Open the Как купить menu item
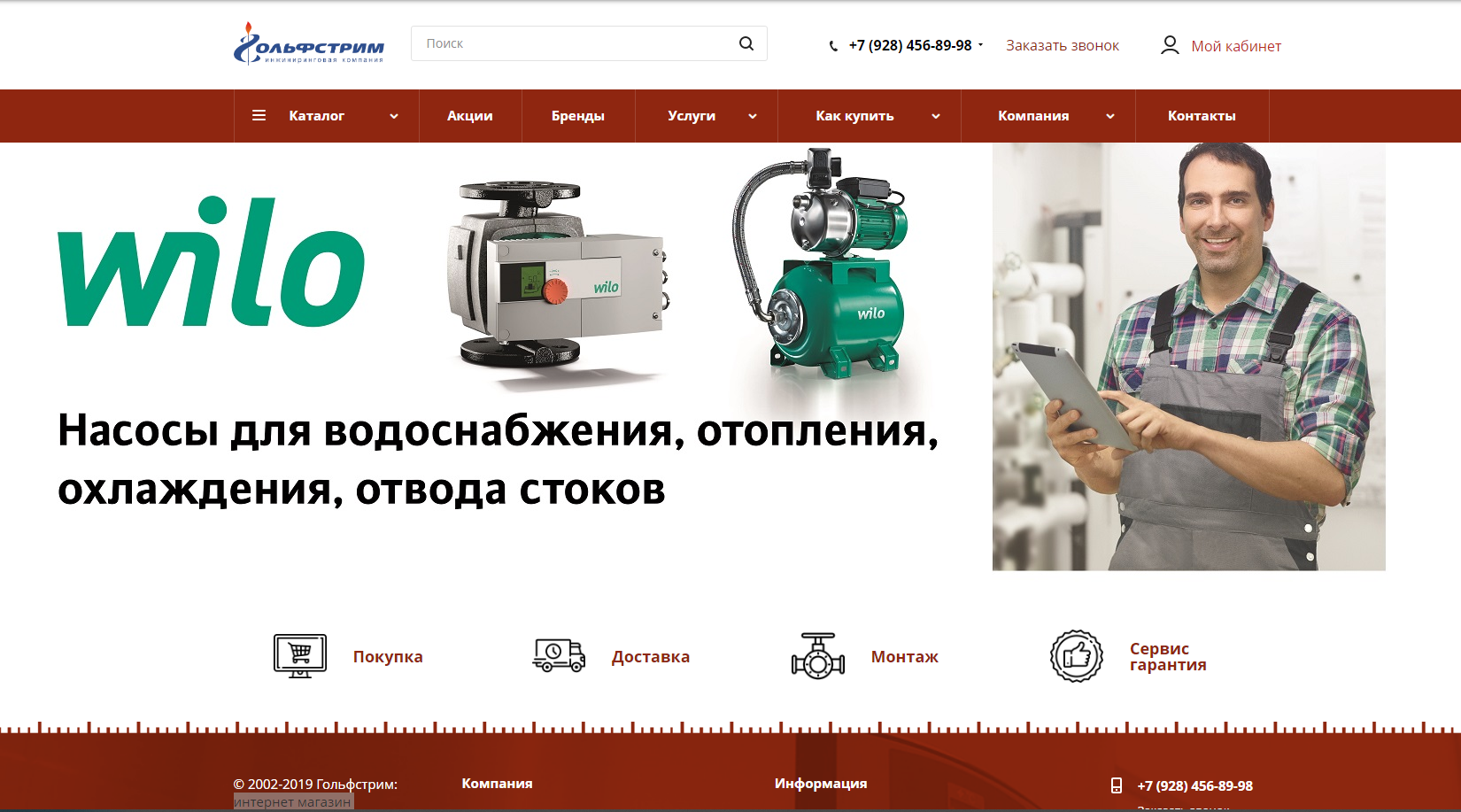 point(854,116)
